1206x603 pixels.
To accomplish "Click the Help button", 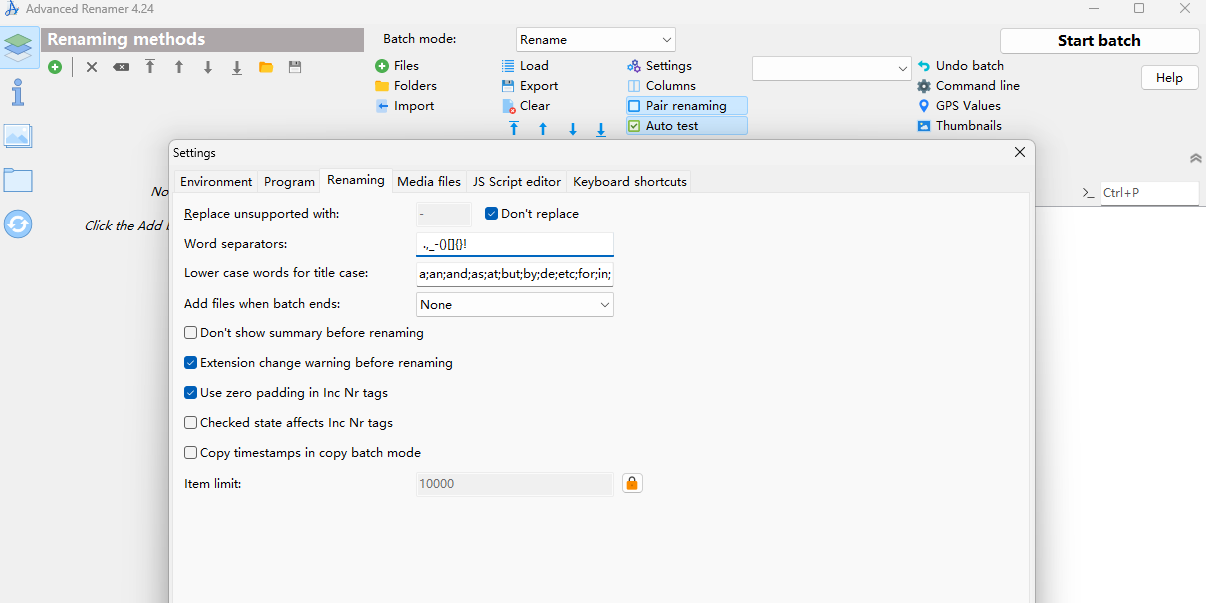I will [1169, 78].
